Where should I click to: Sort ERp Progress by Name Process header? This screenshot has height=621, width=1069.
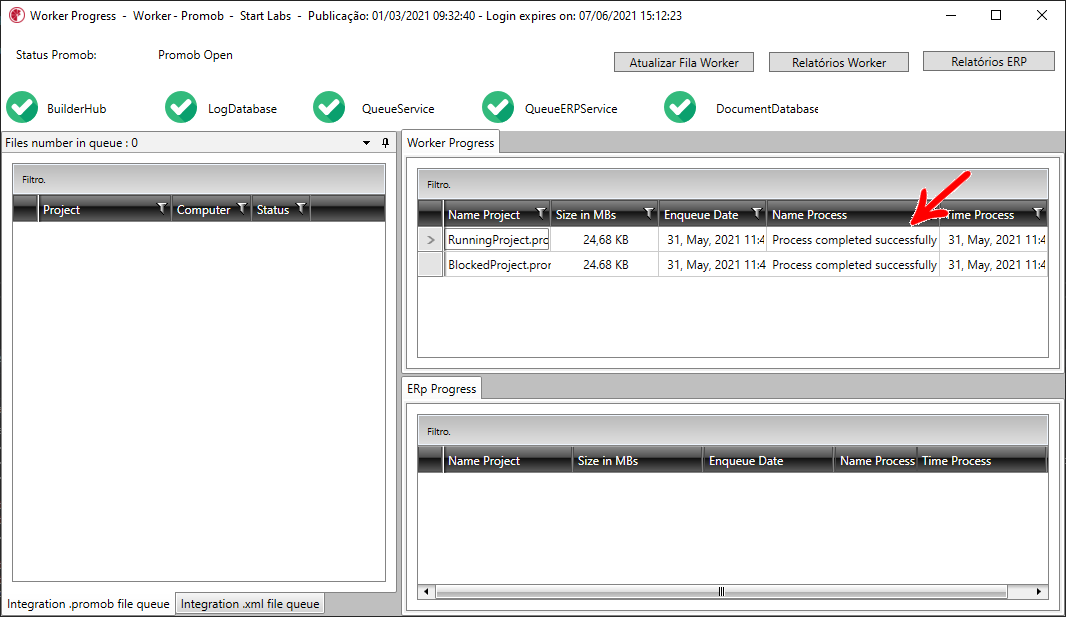877,461
